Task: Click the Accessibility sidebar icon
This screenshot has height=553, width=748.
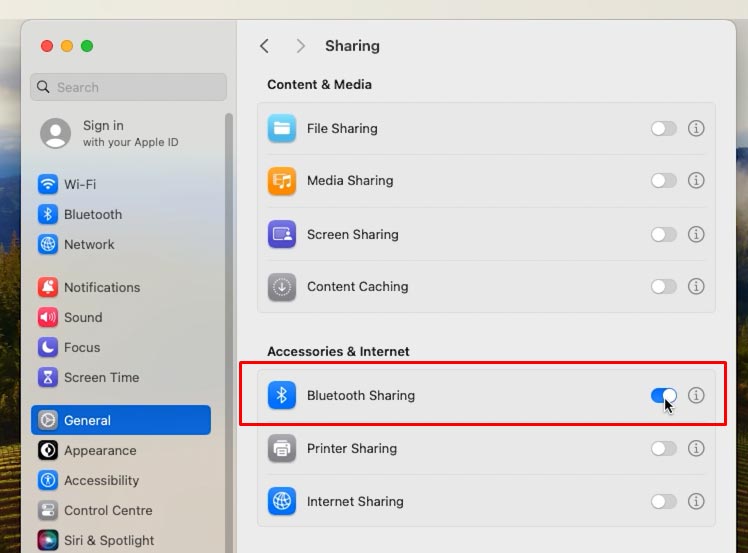Action: point(48,480)
